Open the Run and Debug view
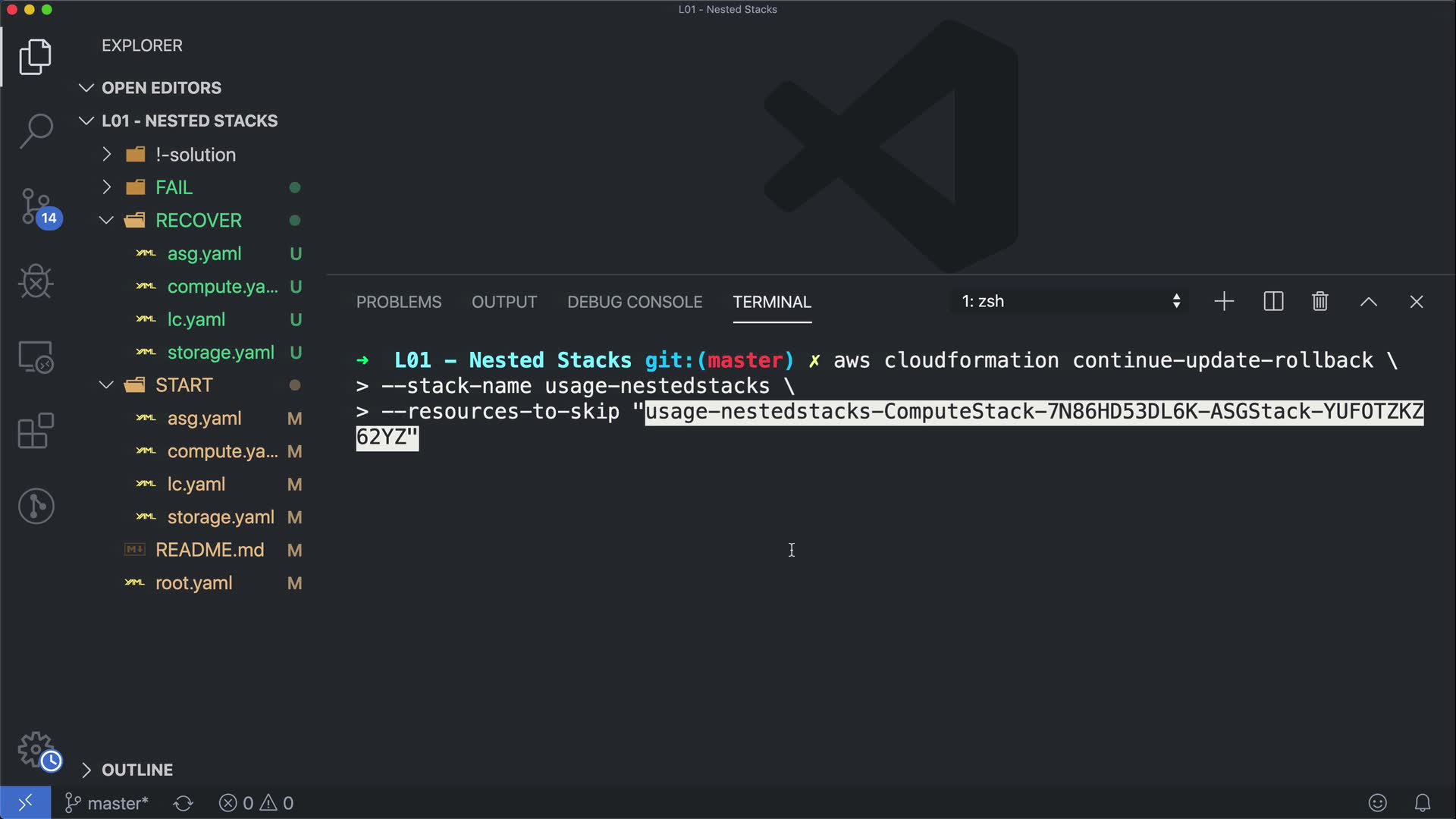 [36, 282]
